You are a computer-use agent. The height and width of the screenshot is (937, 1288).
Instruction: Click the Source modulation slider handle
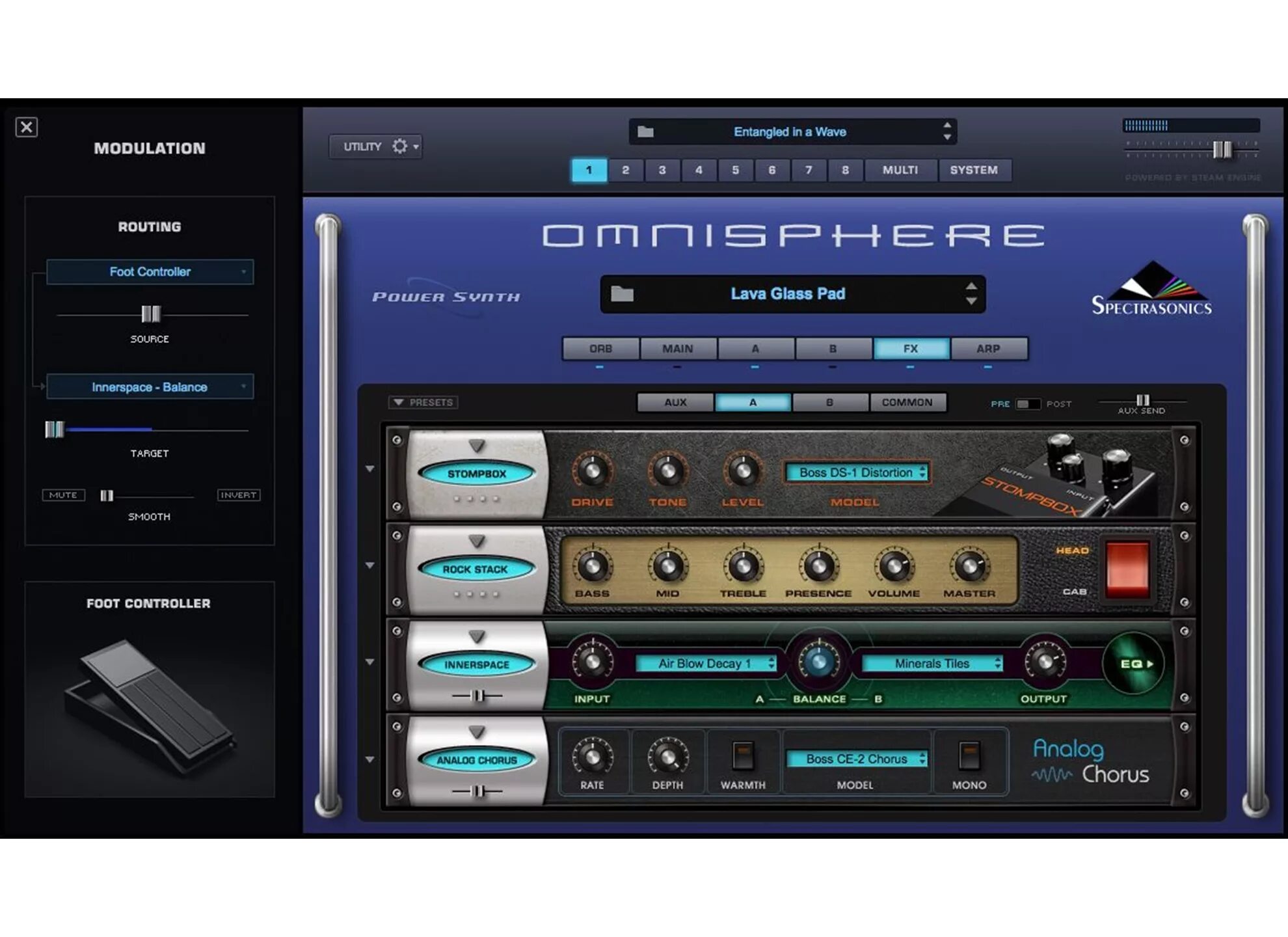click(151, 314)
